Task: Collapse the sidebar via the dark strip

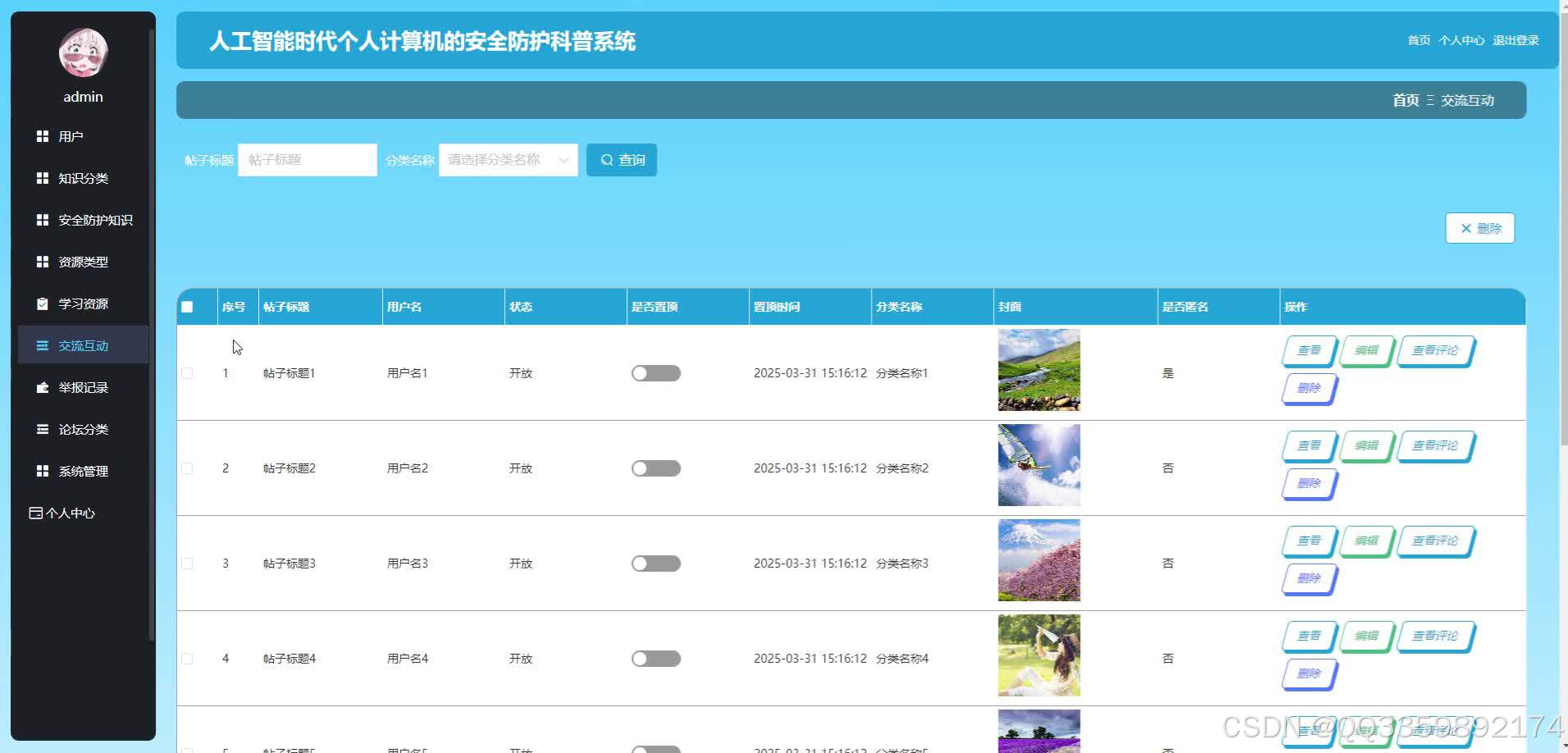Action: tap(150, 376)
